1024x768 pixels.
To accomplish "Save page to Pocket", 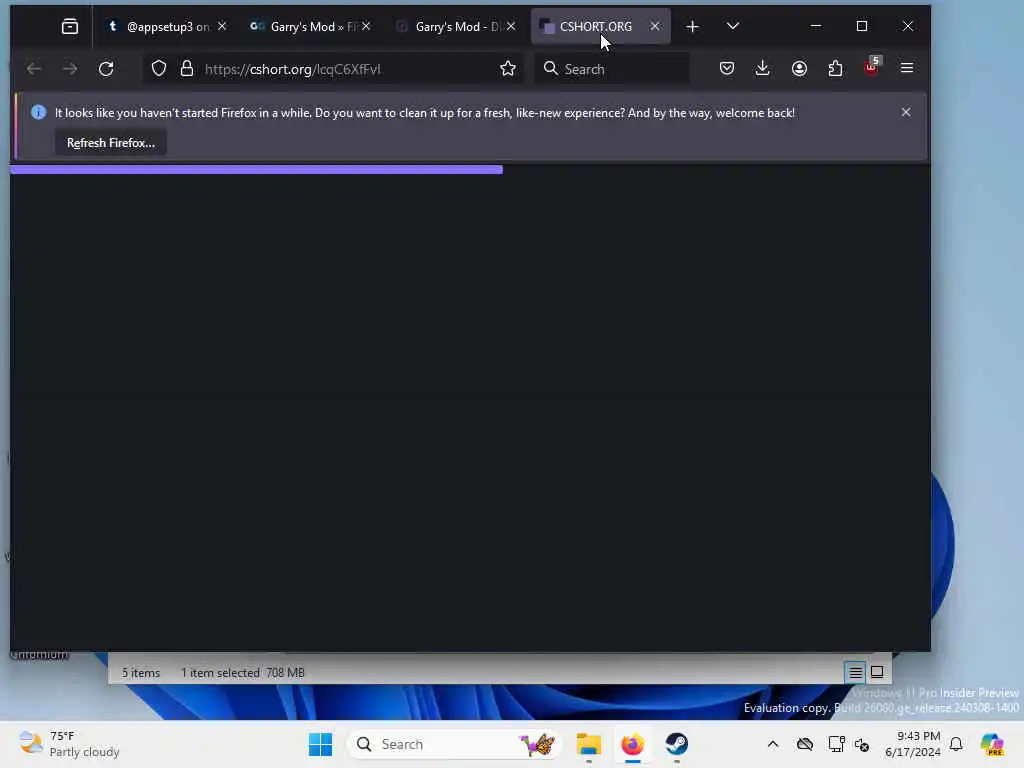I will tap(727, 69).
